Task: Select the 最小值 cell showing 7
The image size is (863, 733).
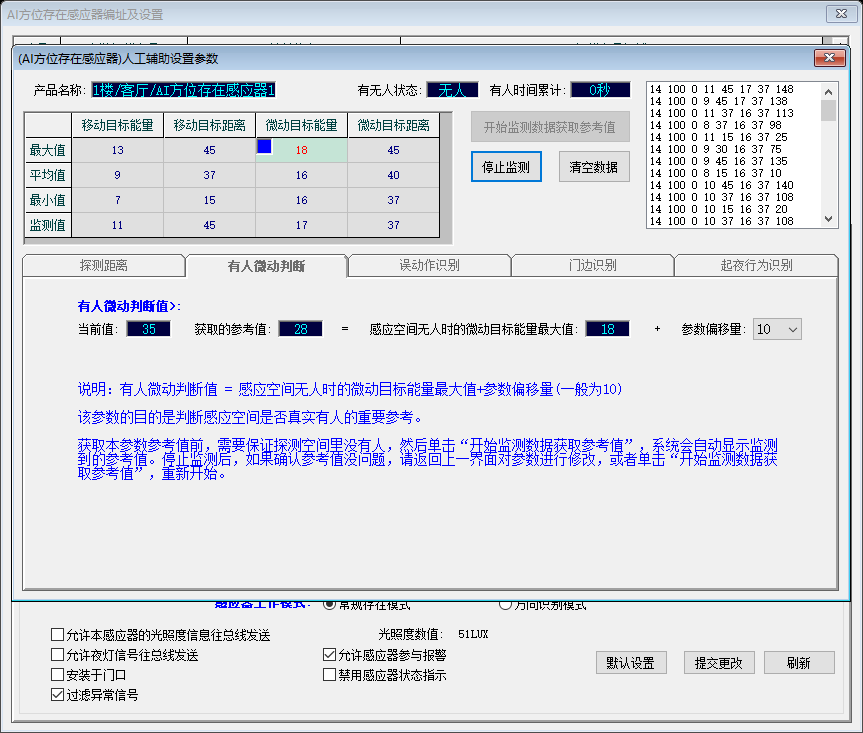Action: (118, 200)
